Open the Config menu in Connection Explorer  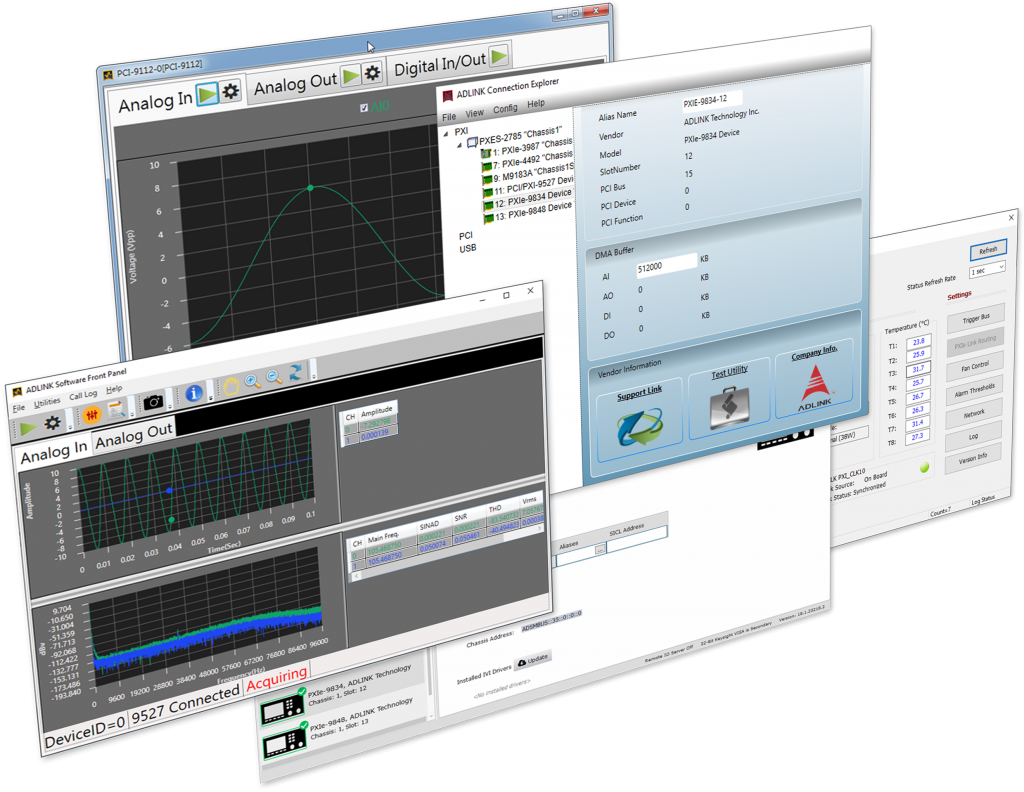point(505,108)
